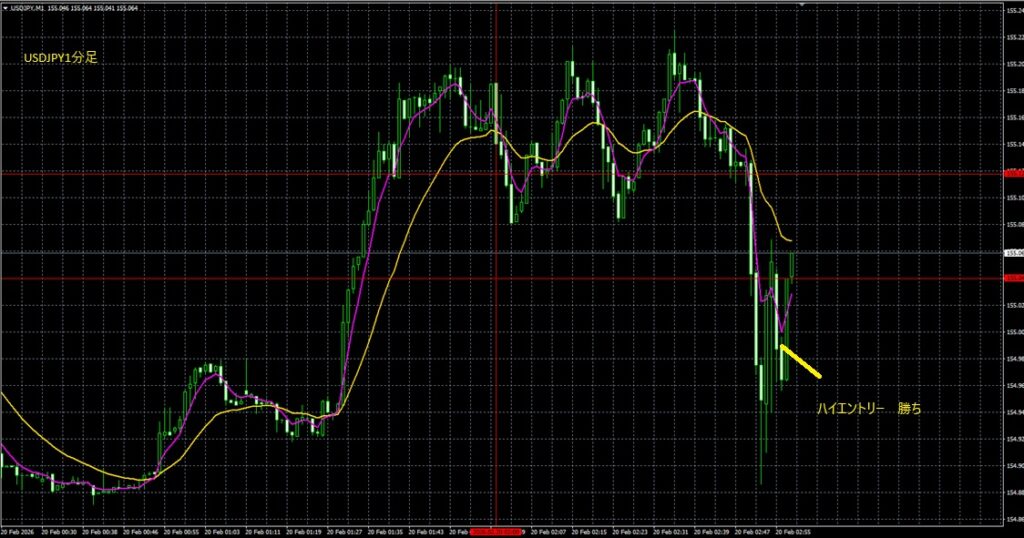Click the '20 Feb 01:03' time axis label
This screenshot has height=538, width=1024.
[223, 532]
